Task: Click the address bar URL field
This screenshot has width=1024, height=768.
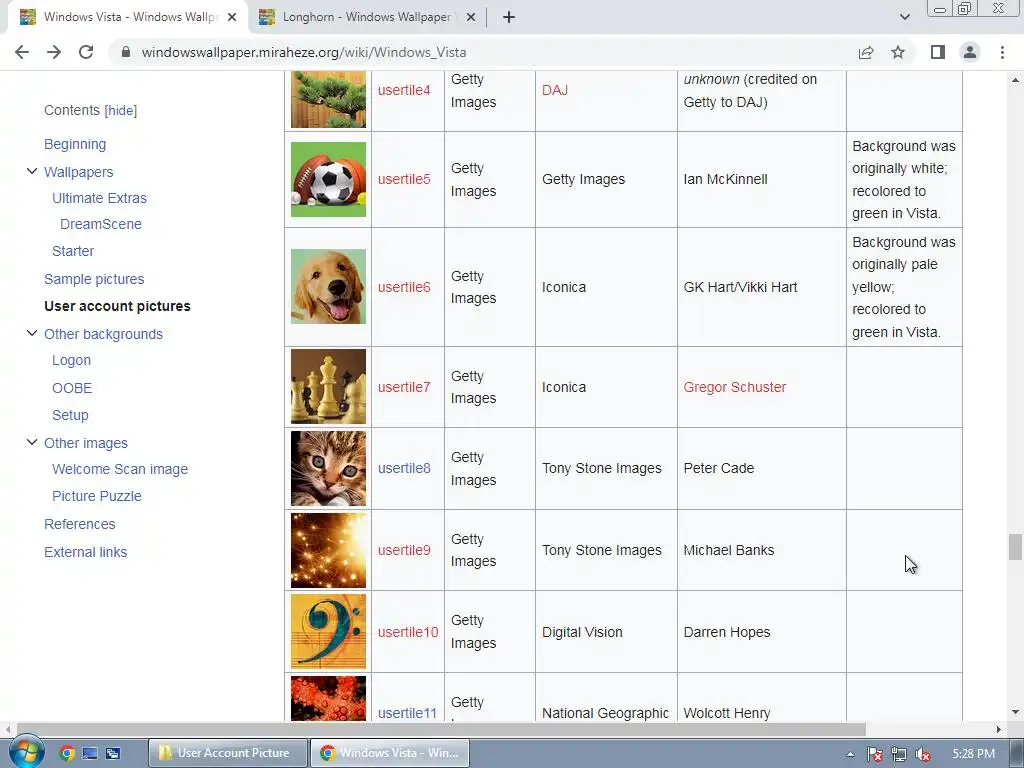Action: click(x=483, y=52)
